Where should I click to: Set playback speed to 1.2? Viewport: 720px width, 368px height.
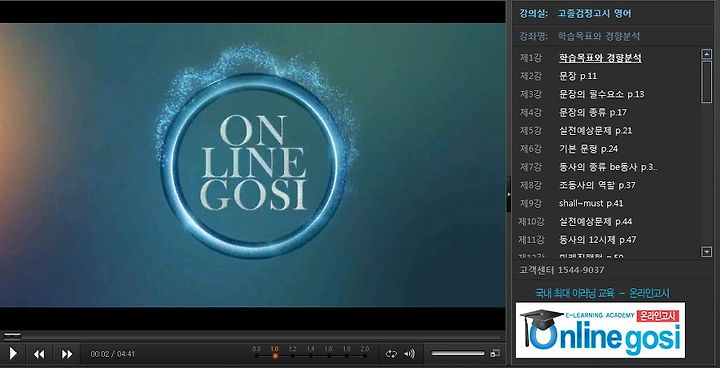(x=292, y=352)
